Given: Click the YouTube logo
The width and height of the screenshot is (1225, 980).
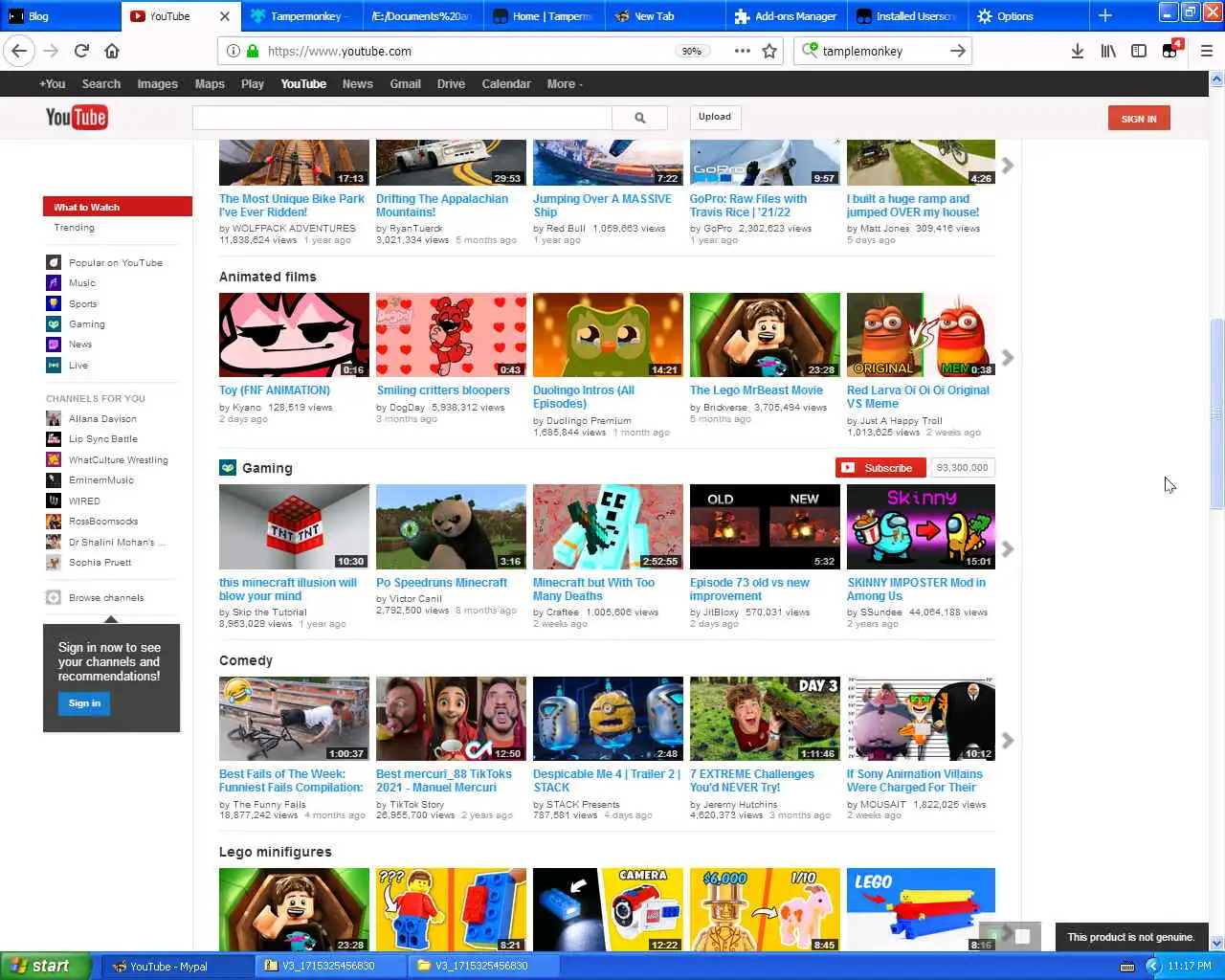Looking at the screenshot, I should click(77, 118).
